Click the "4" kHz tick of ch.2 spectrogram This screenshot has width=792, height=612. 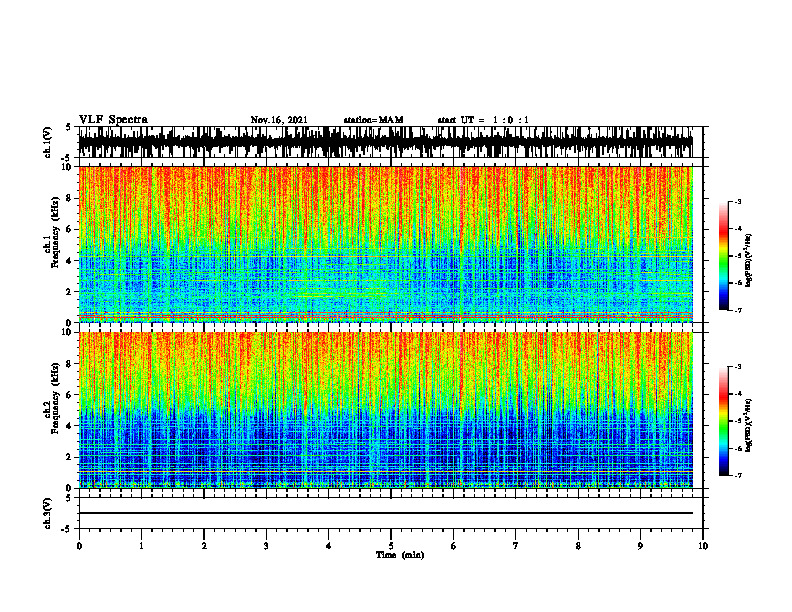click(x=70, y=426)
